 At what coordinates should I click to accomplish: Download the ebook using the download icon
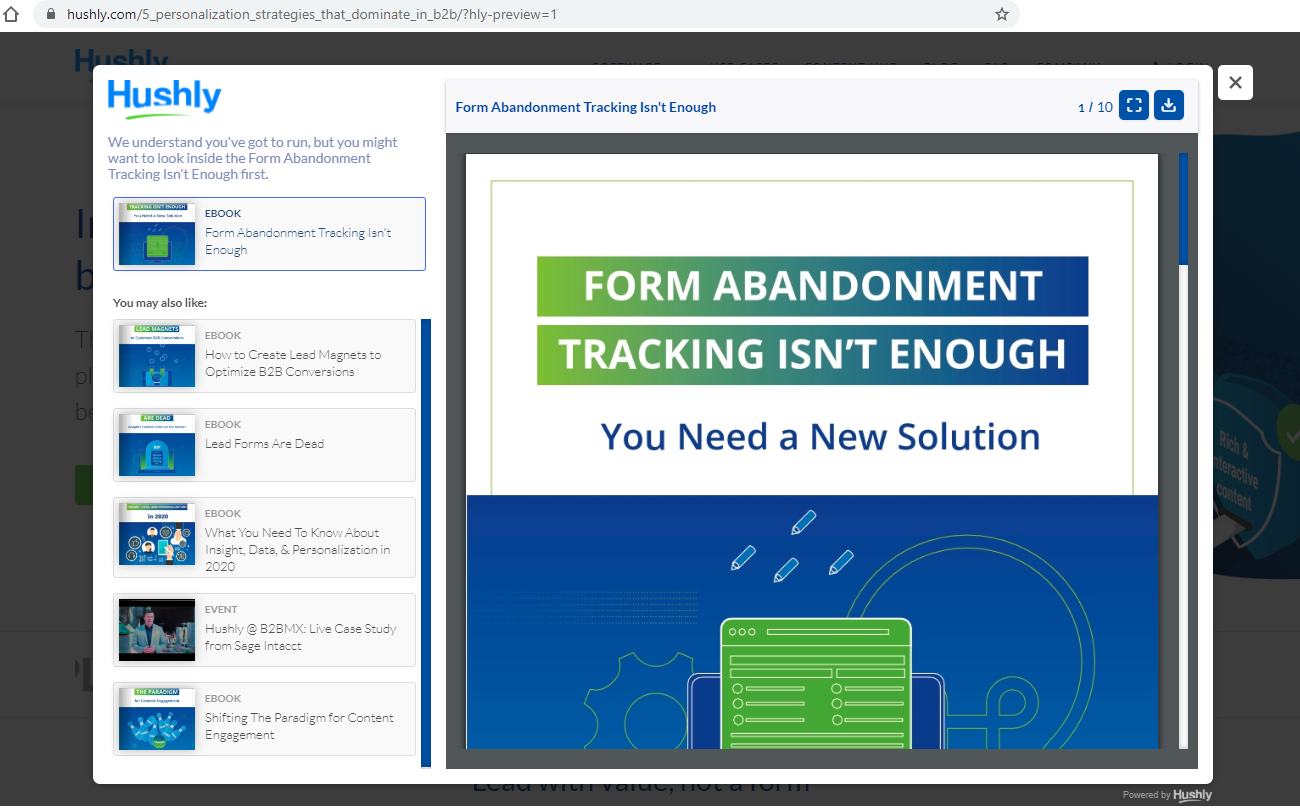[1169, 105]
